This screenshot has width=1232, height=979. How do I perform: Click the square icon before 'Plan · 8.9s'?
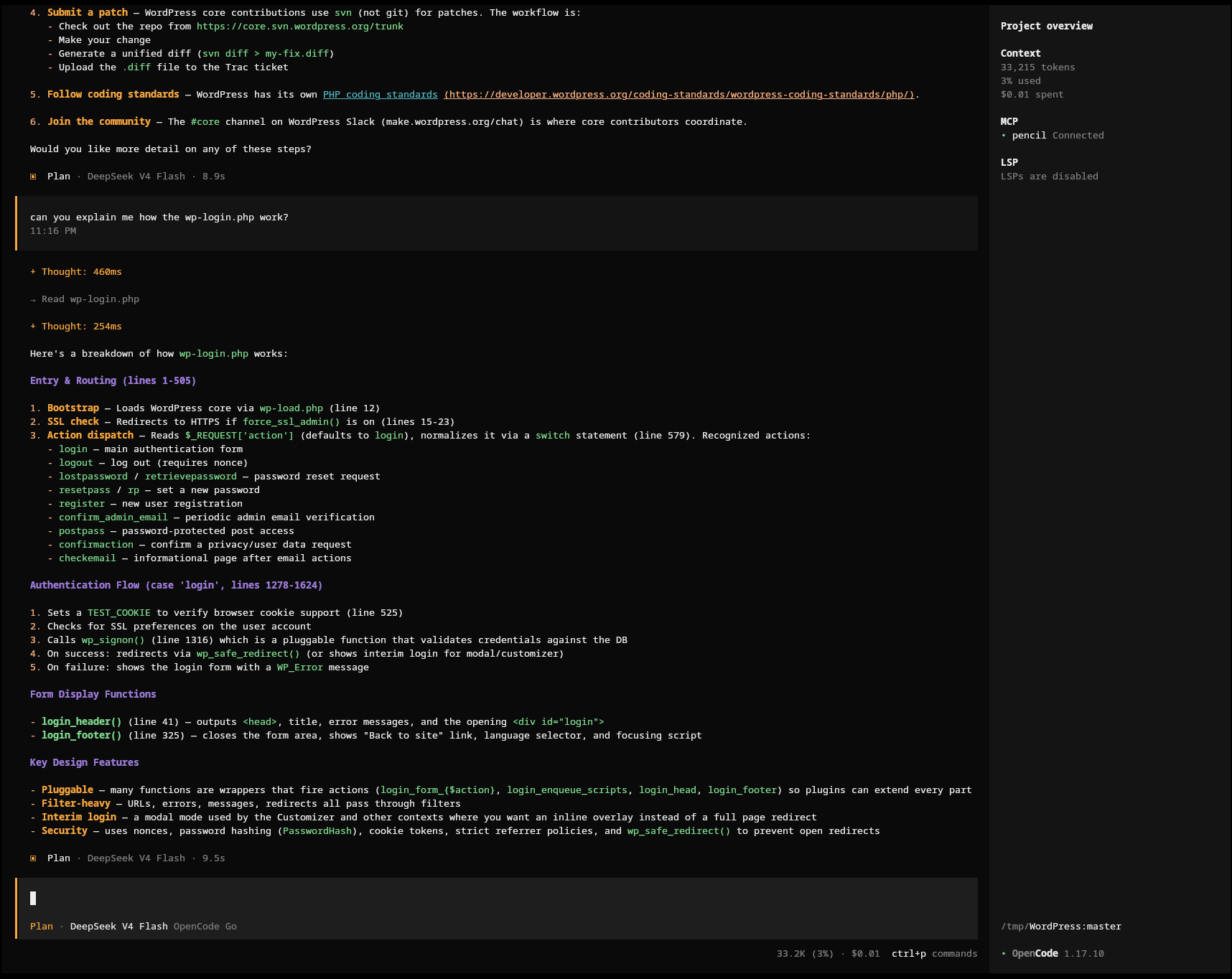click(33, 177)
